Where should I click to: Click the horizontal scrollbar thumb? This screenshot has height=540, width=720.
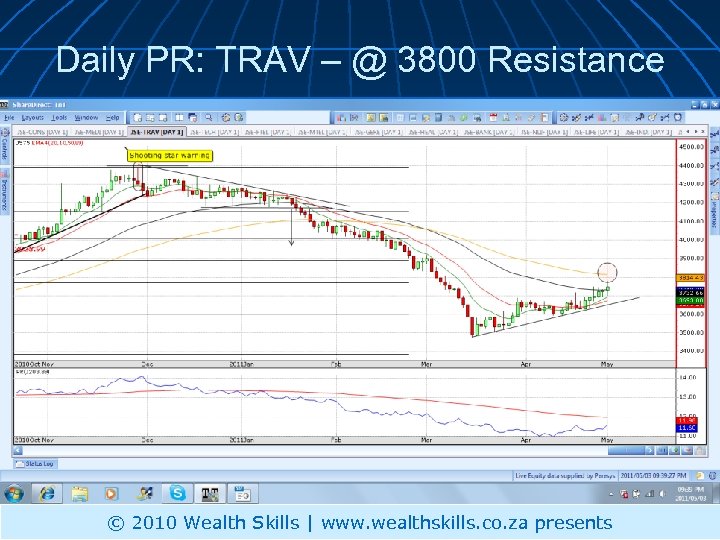click(627, 450)
